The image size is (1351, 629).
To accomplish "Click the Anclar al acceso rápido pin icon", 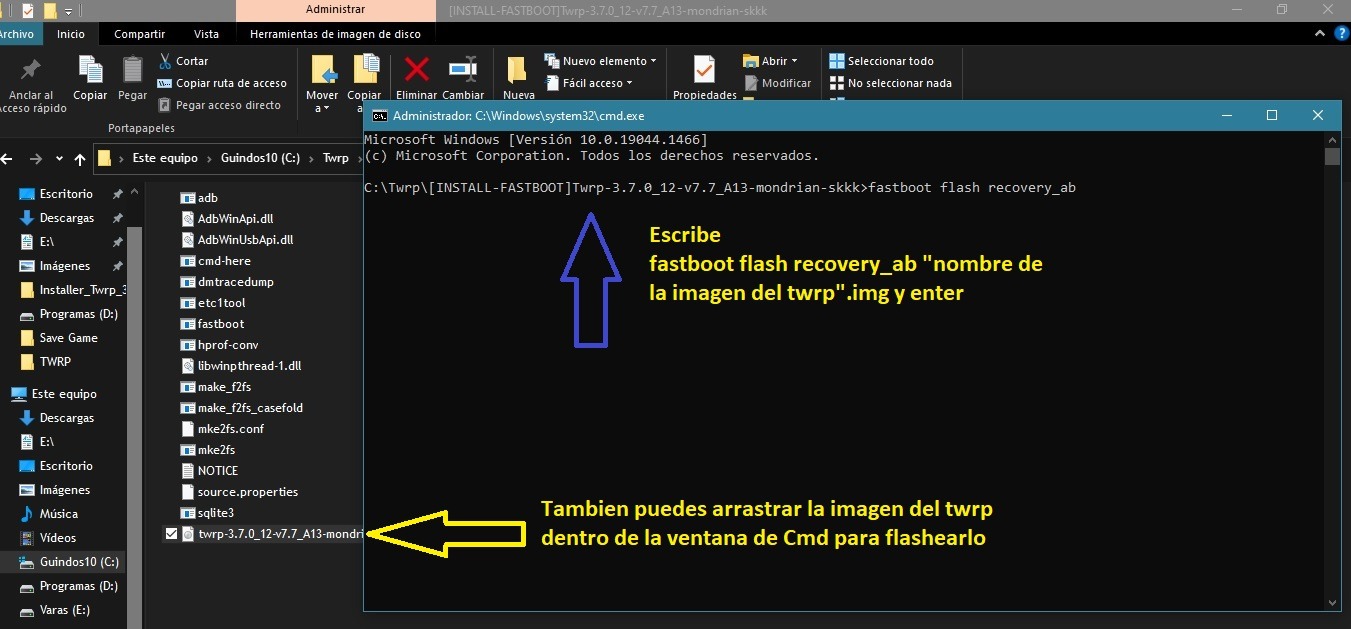I will (x=31, y=70).
